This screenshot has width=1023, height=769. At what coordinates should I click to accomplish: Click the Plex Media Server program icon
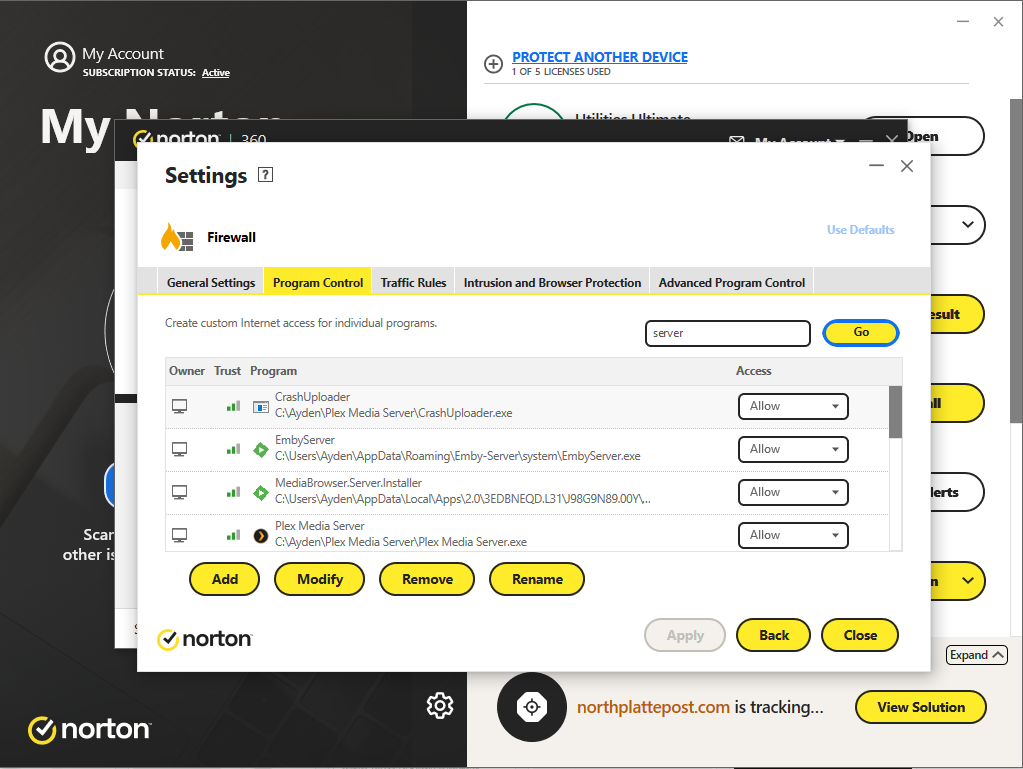click(x=261, y=535)
